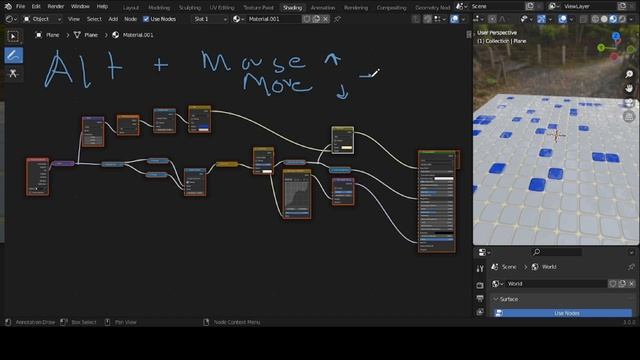Screen dimensions: 640x360
Task: Open the node editor type selector
Action: tap(11, 19)
